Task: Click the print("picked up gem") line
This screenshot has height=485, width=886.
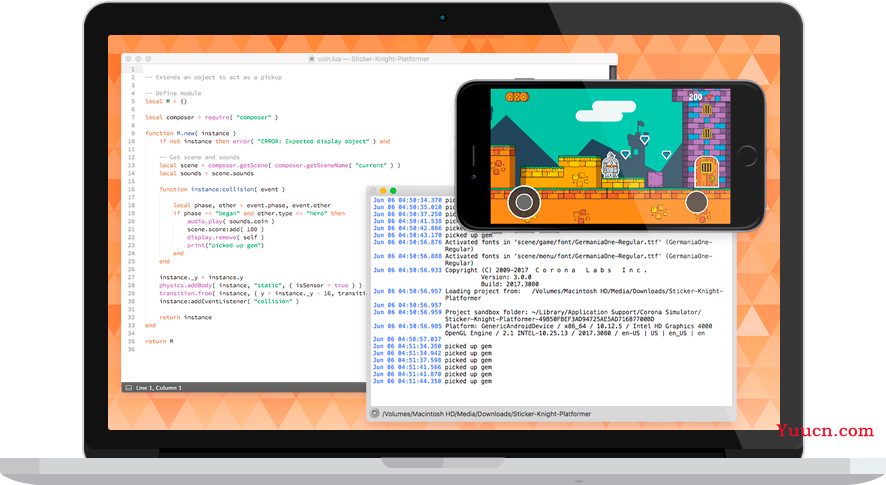Action: (225, 245)
